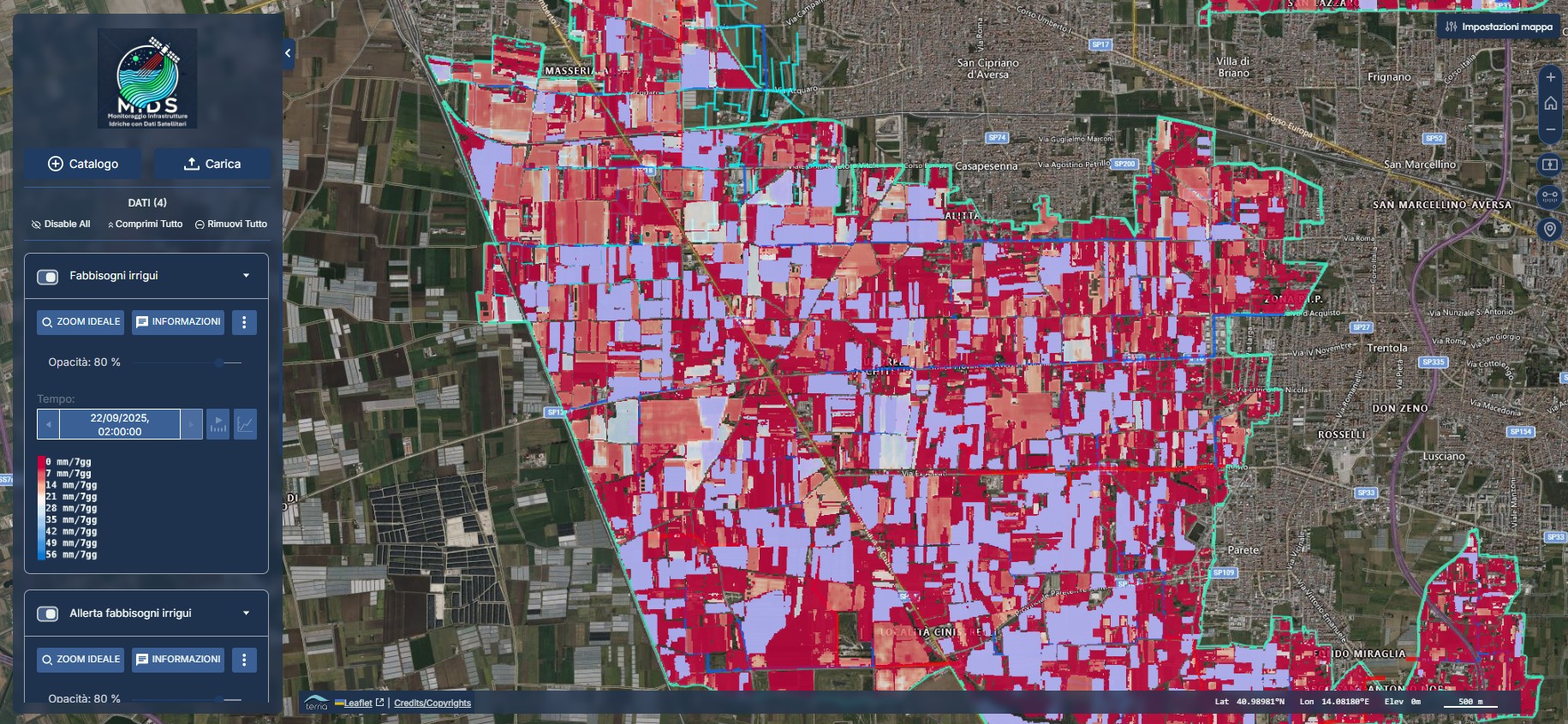Open the split-screen compare tool

tap(1550, 165)
